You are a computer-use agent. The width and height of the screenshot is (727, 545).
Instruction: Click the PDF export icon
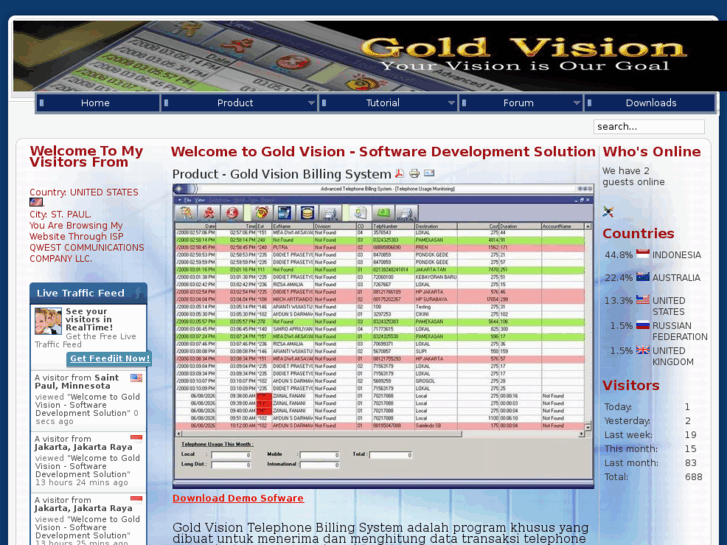tap(399, 173)
